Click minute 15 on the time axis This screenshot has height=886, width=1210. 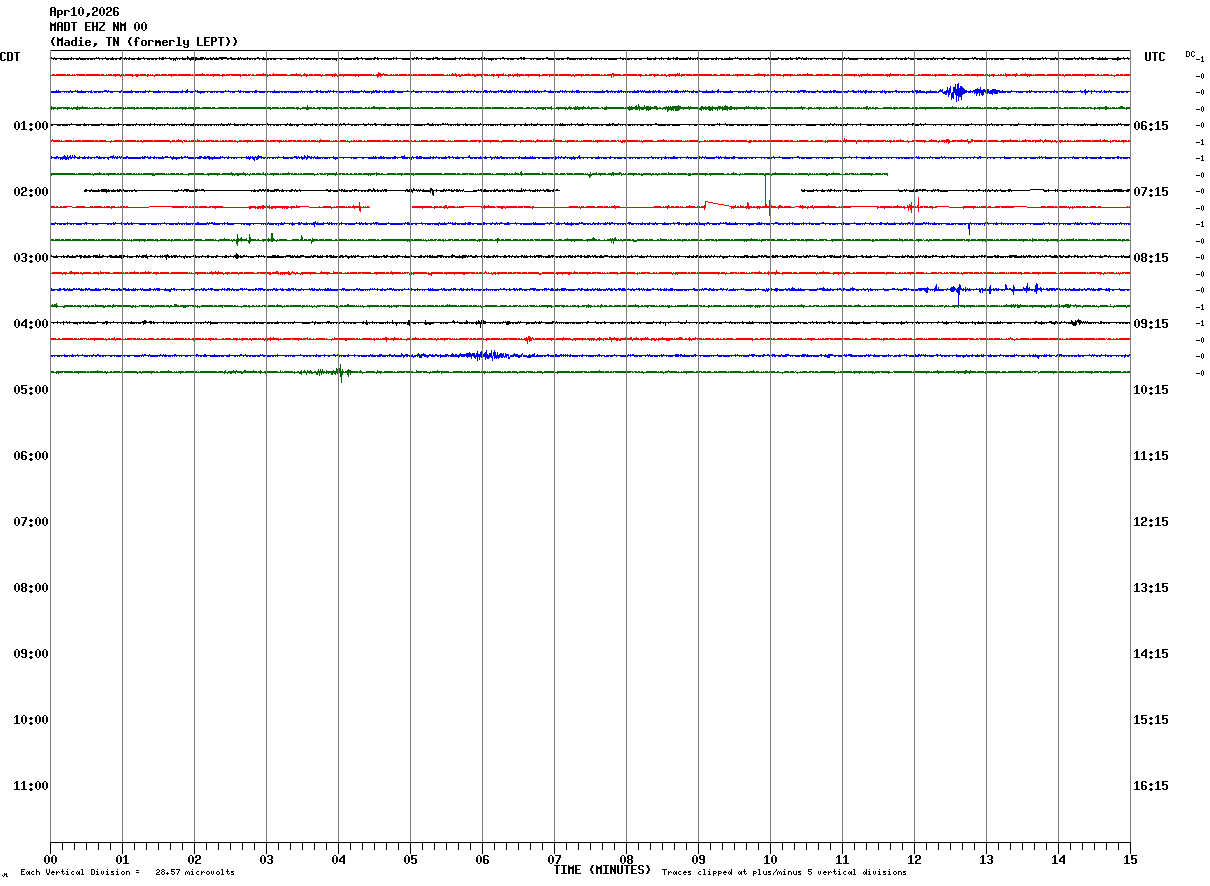[x=1130, y=859]
